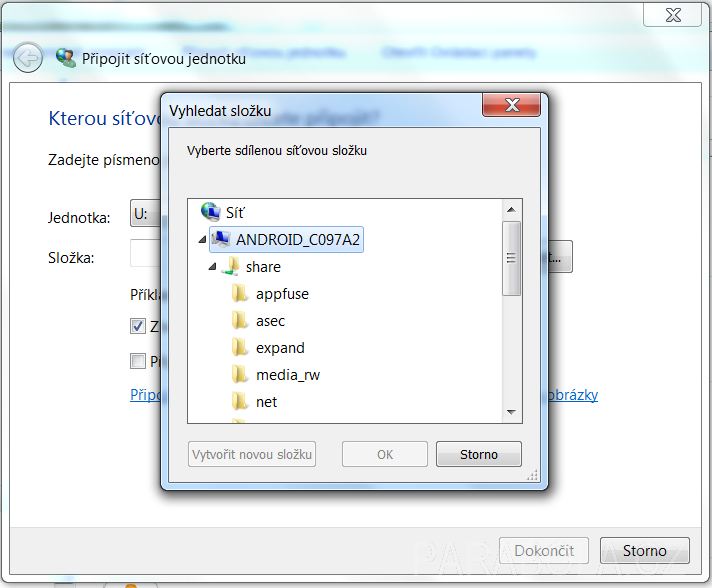This screenshot has height=588, width=712.
Task: Click the folder tree scrollbar up arrow
Action: 511,210
